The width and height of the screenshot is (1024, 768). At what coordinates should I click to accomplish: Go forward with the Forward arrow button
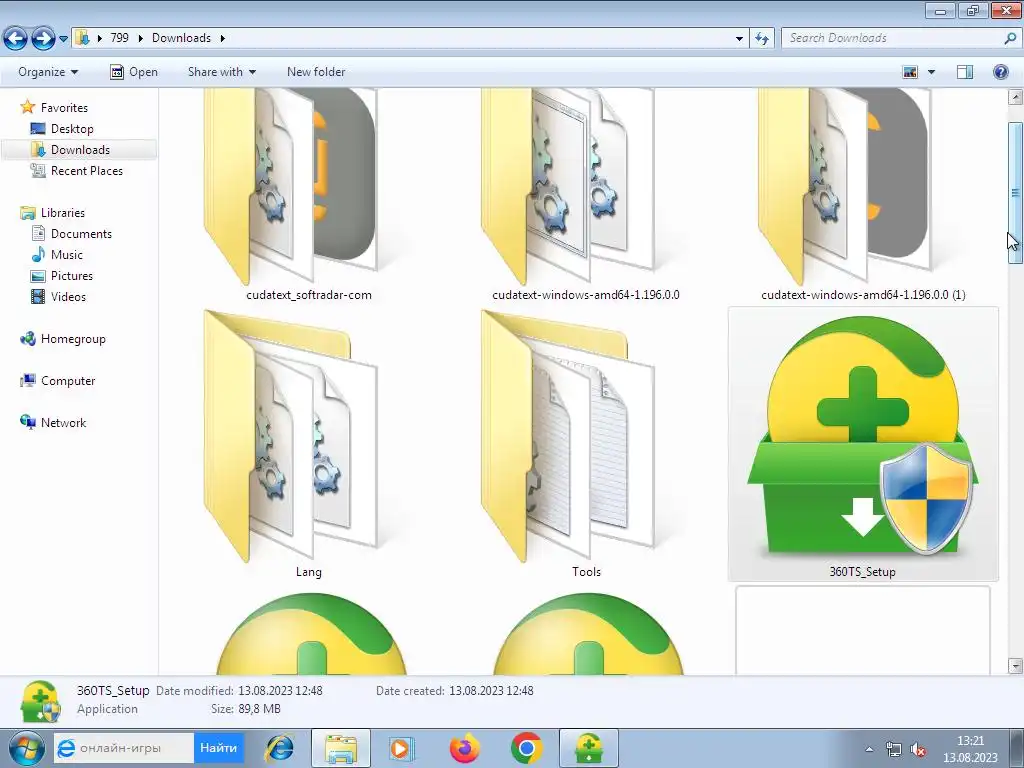(x=43, y=39)
